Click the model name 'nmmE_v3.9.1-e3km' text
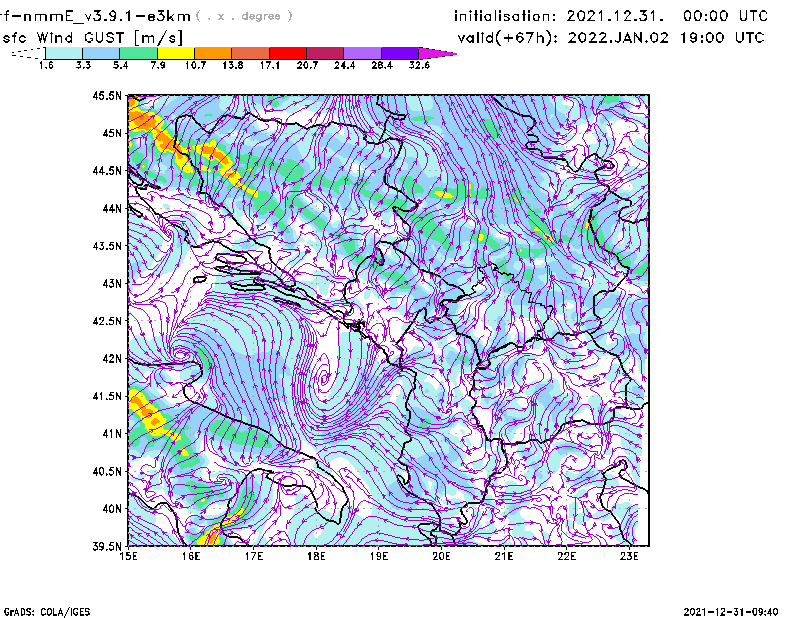800x618 pixels. point(106,16)
